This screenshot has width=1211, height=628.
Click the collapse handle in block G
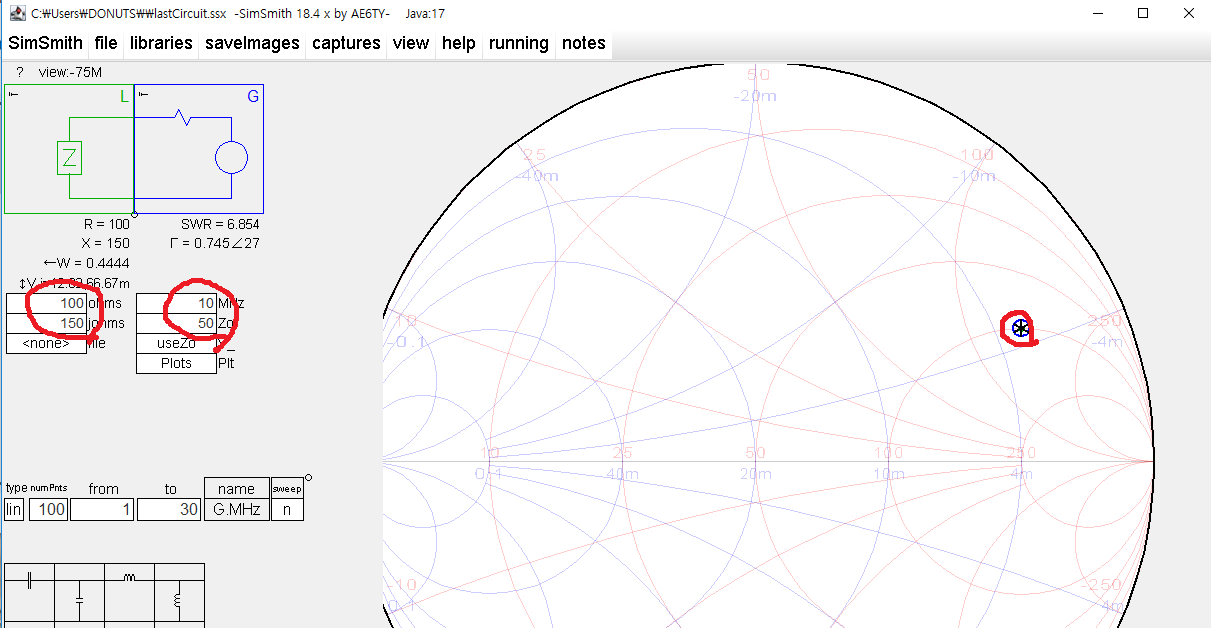pos(143,94)
